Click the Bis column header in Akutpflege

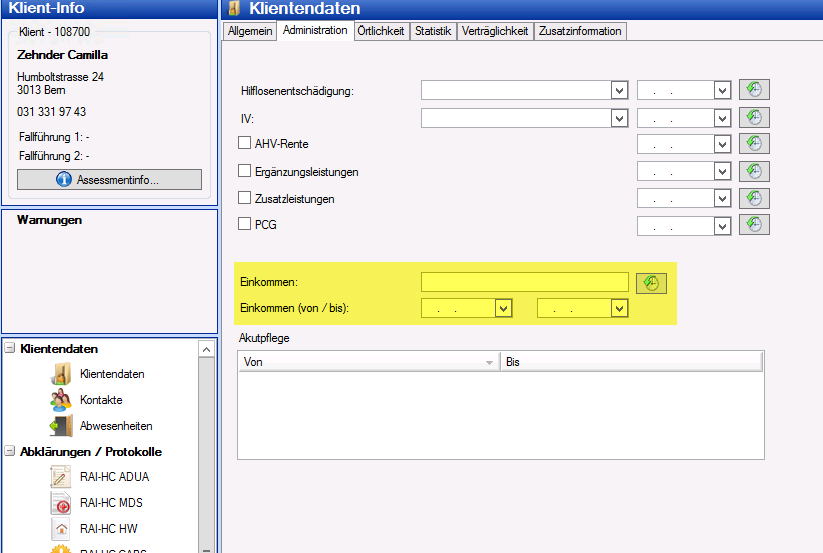point(631,362)
